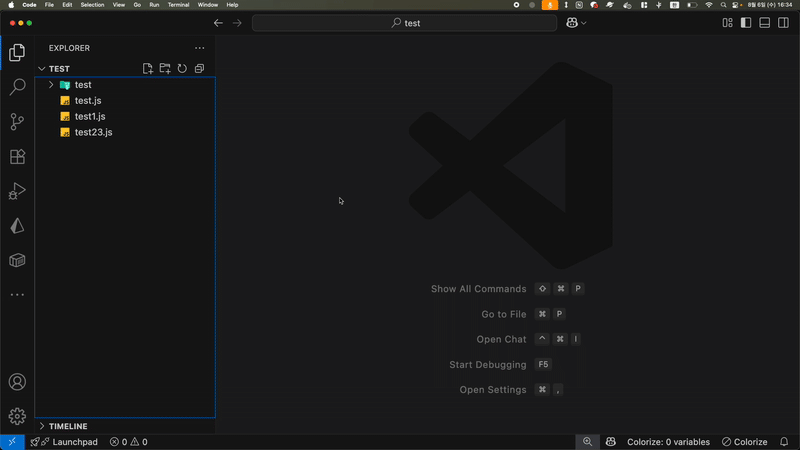Click the remote window indicator in status bar
The height and width of the screenshot is (450, 800).
point(12,442)
